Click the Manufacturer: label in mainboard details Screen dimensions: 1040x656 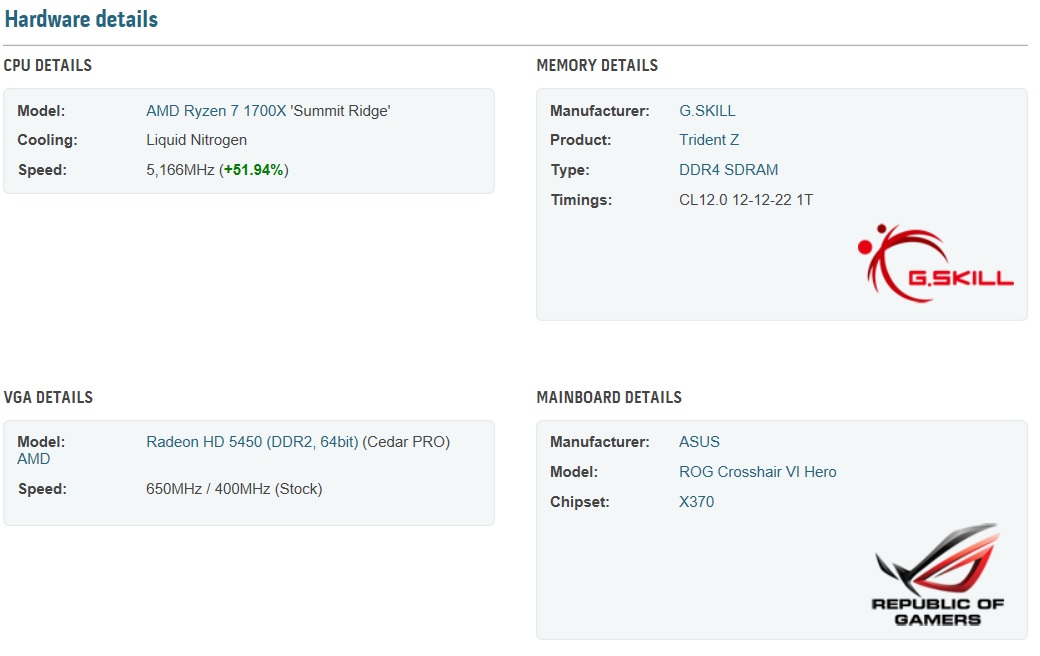pyautogui.click(x=600, y=442)
